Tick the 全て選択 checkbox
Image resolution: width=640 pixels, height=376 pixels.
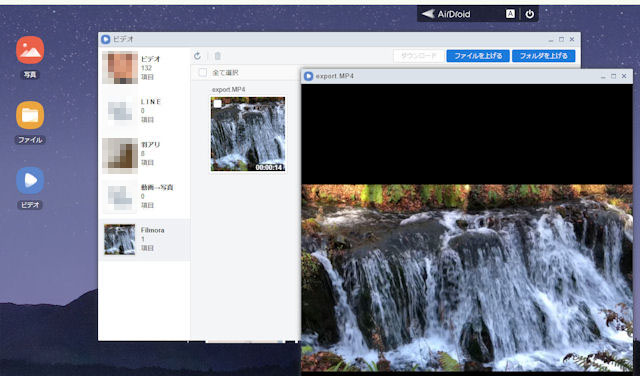(202, 73)
